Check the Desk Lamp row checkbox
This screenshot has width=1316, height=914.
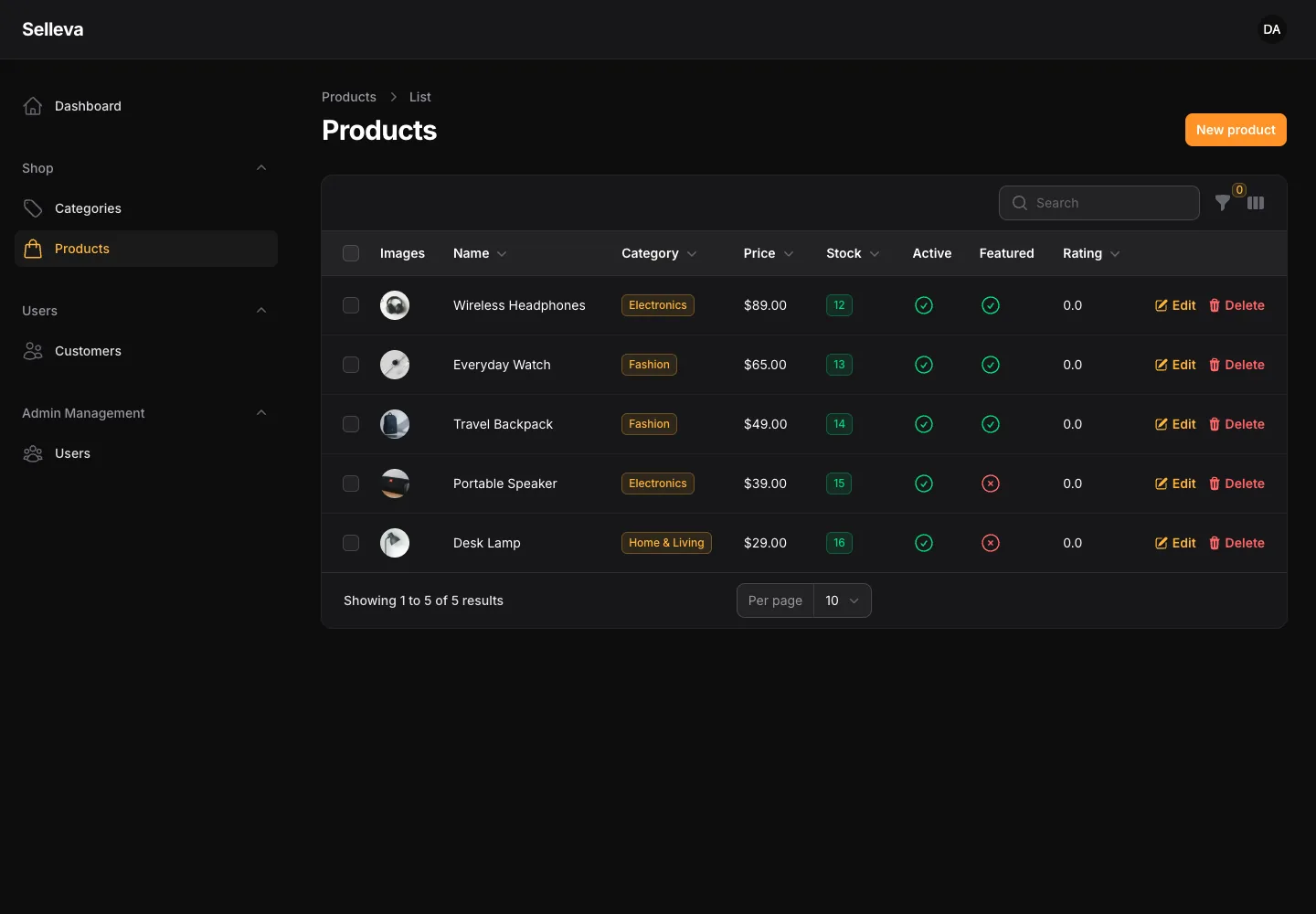351,543
